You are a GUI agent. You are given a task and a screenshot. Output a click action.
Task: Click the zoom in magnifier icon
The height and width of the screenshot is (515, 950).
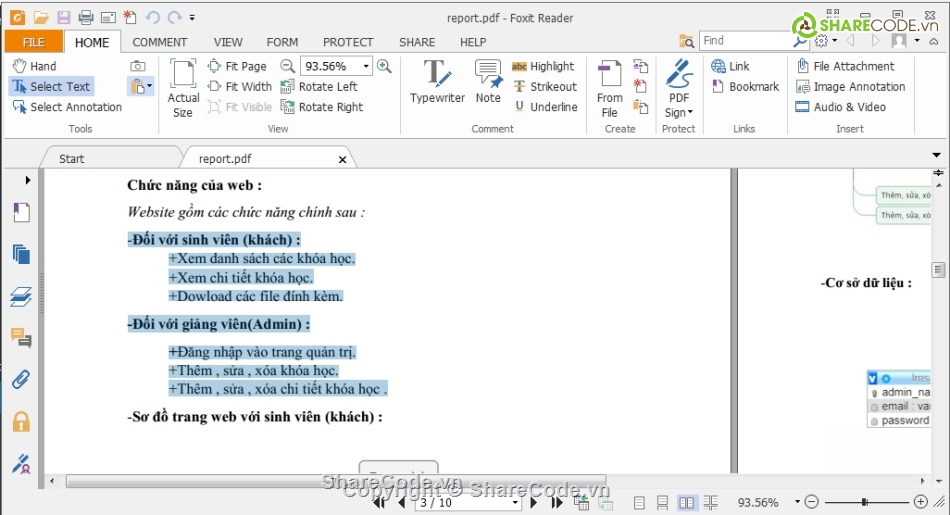pyautogui.click(x=384, y=66)
